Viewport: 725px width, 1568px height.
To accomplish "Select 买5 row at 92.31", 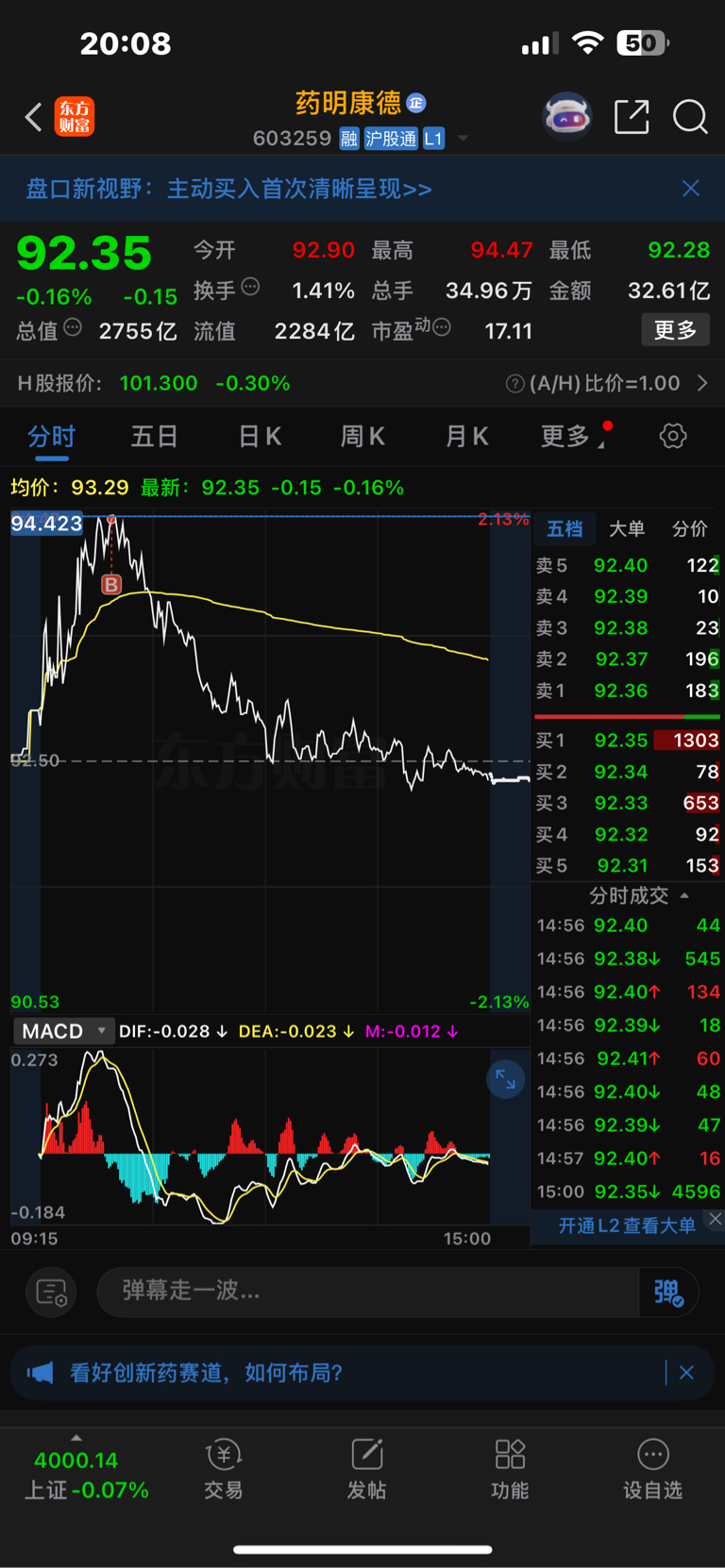I will click(628, 865).
